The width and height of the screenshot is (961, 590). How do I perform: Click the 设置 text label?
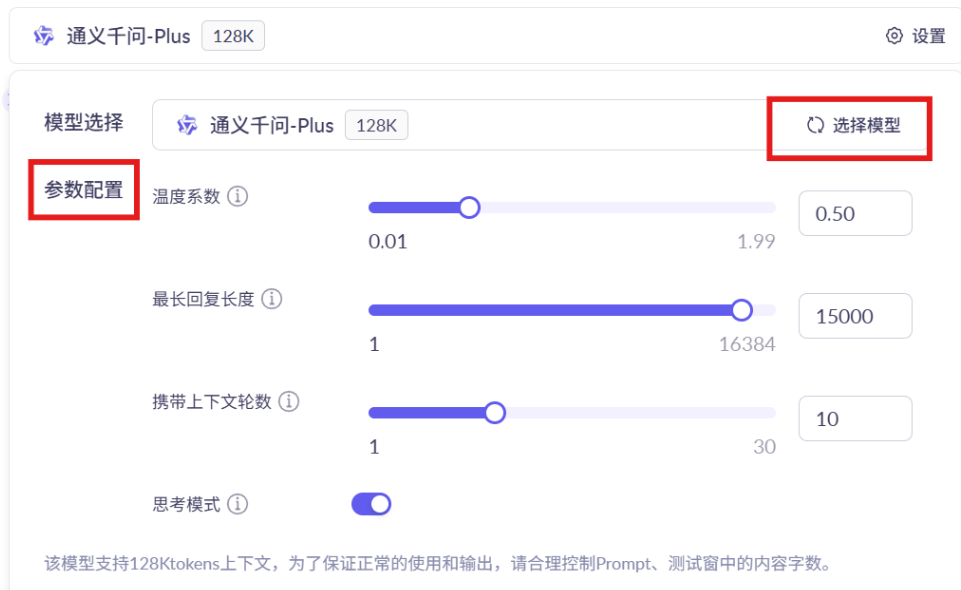coord(929,36)
